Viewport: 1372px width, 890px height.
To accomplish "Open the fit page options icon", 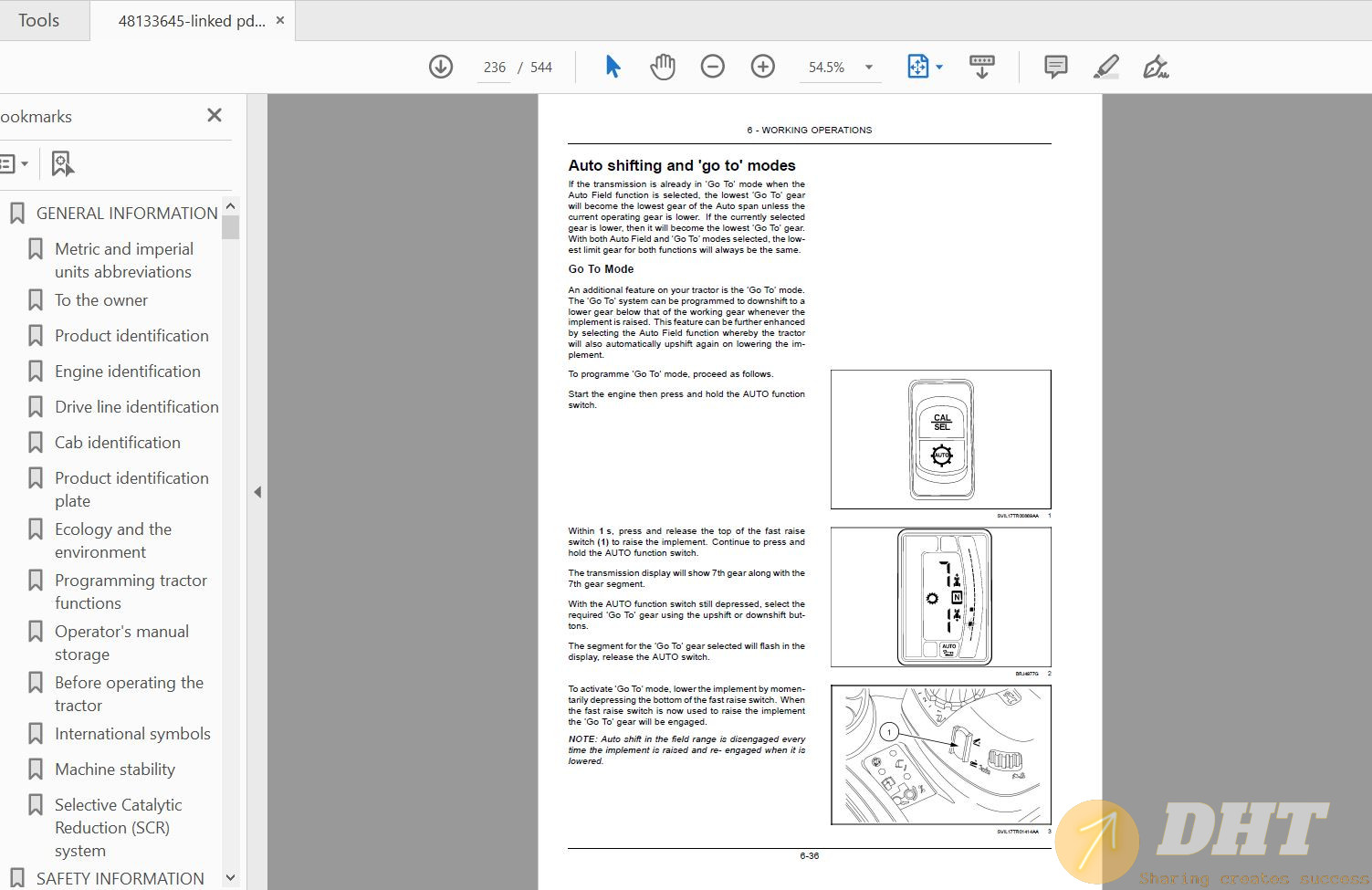I will click(x=924, y=67).
